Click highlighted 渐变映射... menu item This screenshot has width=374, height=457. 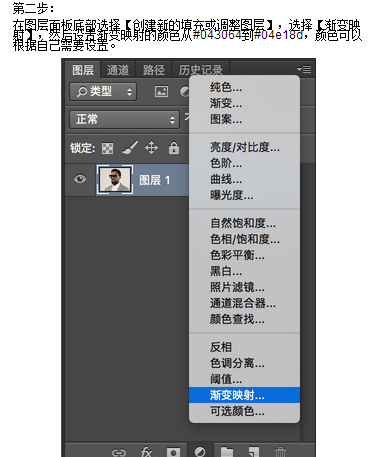(244, 395)
